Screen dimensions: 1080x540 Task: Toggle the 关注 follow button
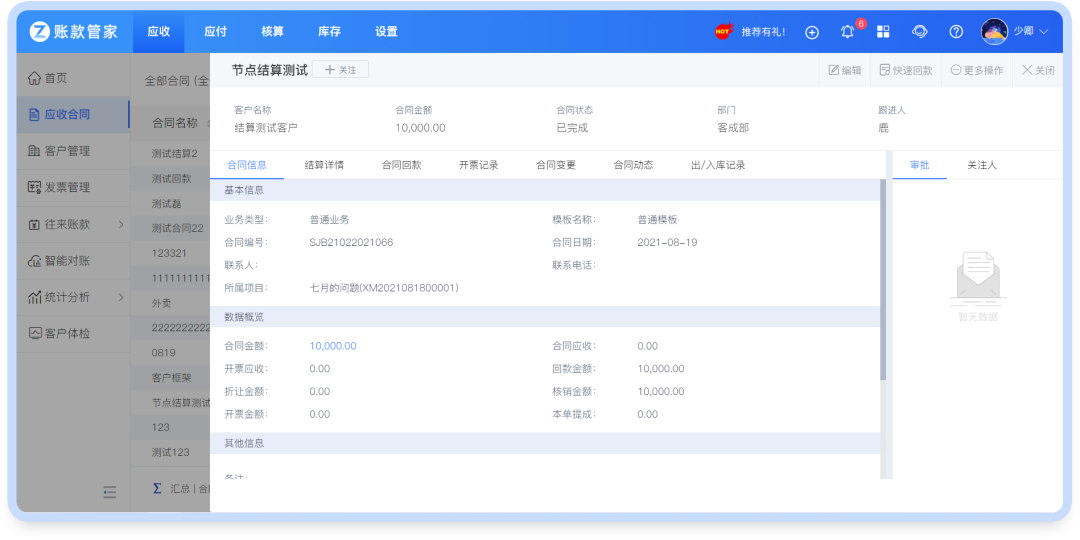coord(340,70)
